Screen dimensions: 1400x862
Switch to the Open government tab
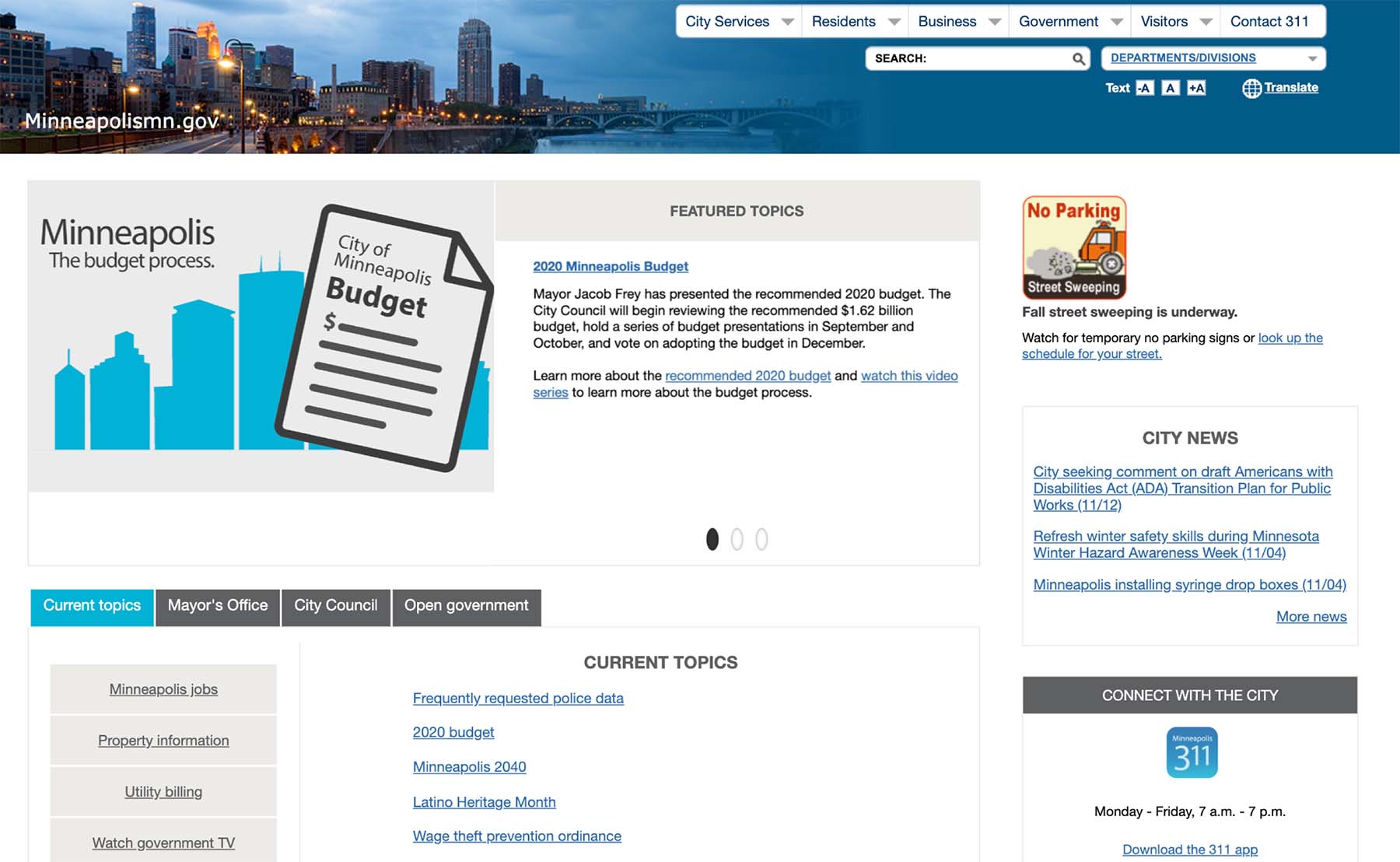[467, 607]
